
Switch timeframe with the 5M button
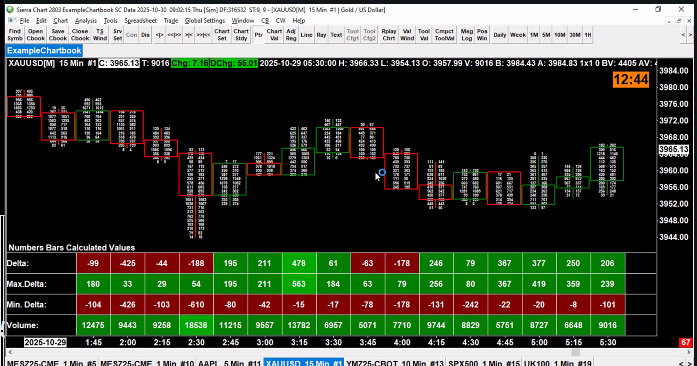[x=546, y=35]
